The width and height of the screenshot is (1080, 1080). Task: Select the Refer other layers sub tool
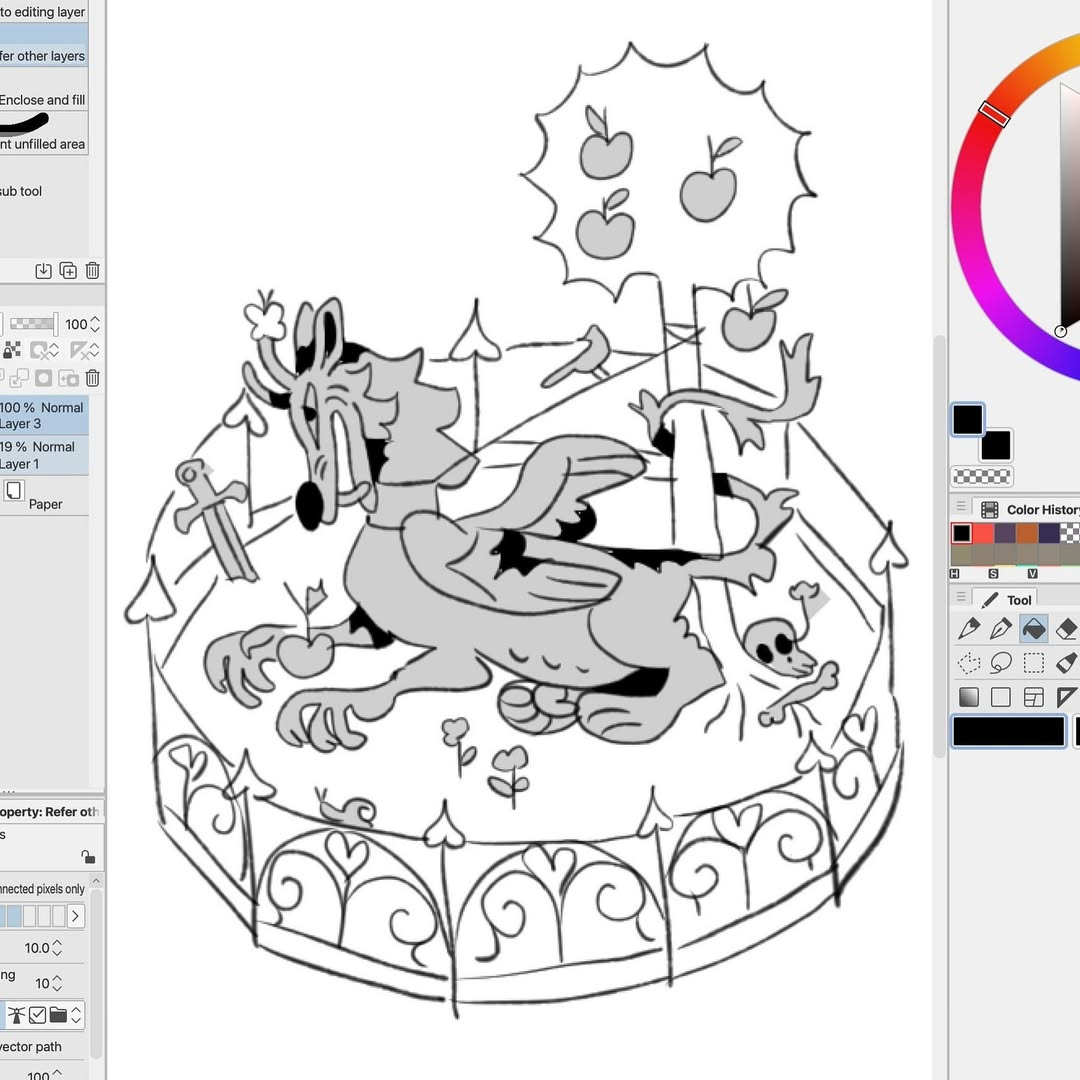pos(44,56)
